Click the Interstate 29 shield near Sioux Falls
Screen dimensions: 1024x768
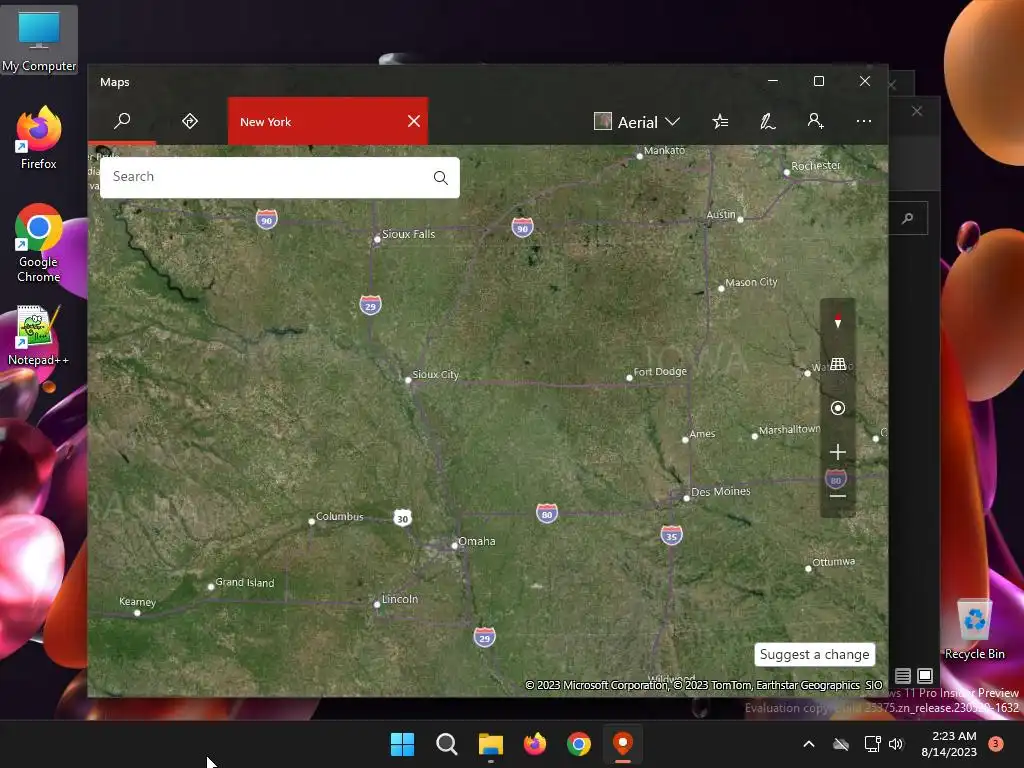point(370,305)
